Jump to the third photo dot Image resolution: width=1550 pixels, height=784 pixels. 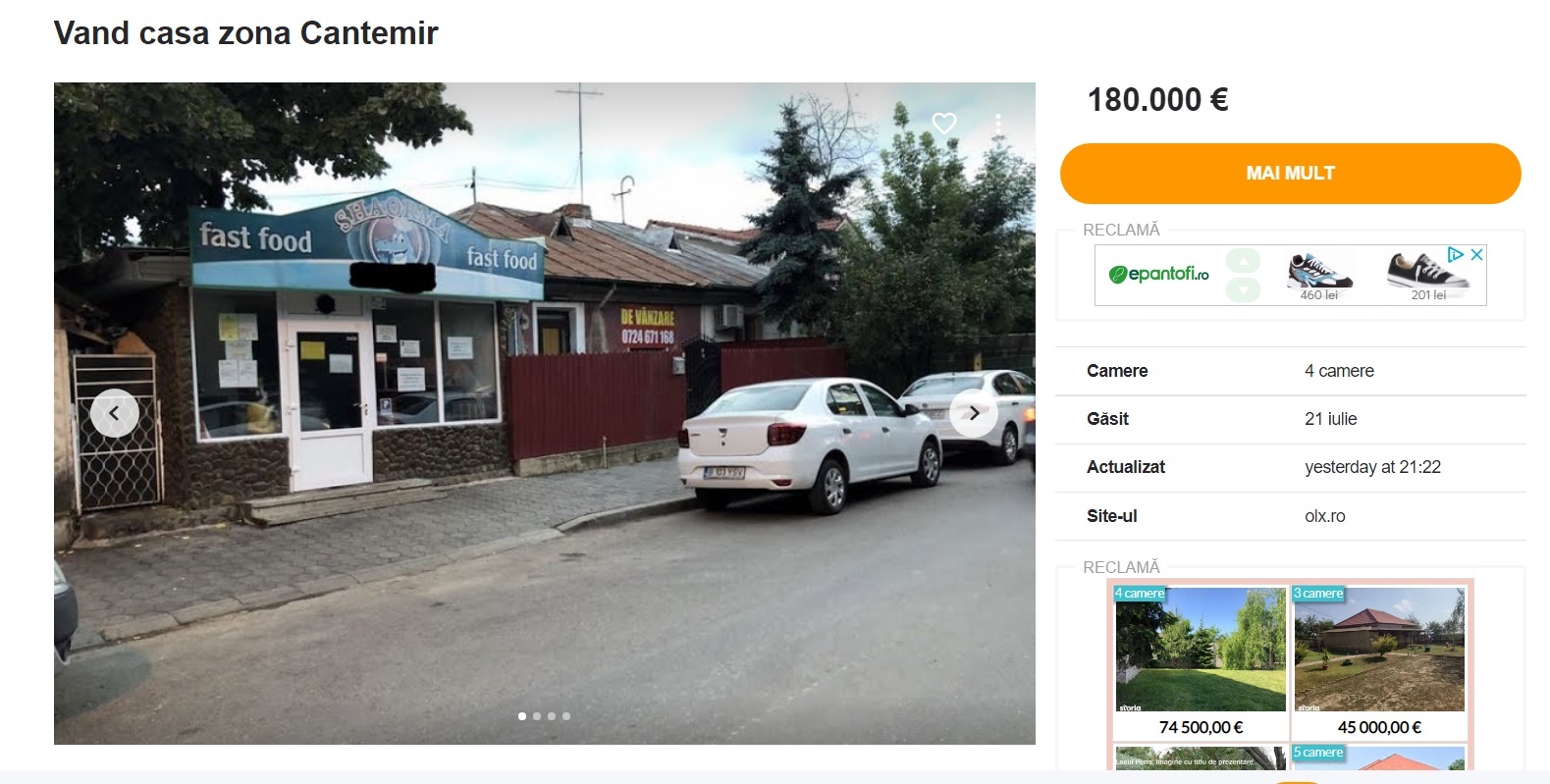point(552,716)
